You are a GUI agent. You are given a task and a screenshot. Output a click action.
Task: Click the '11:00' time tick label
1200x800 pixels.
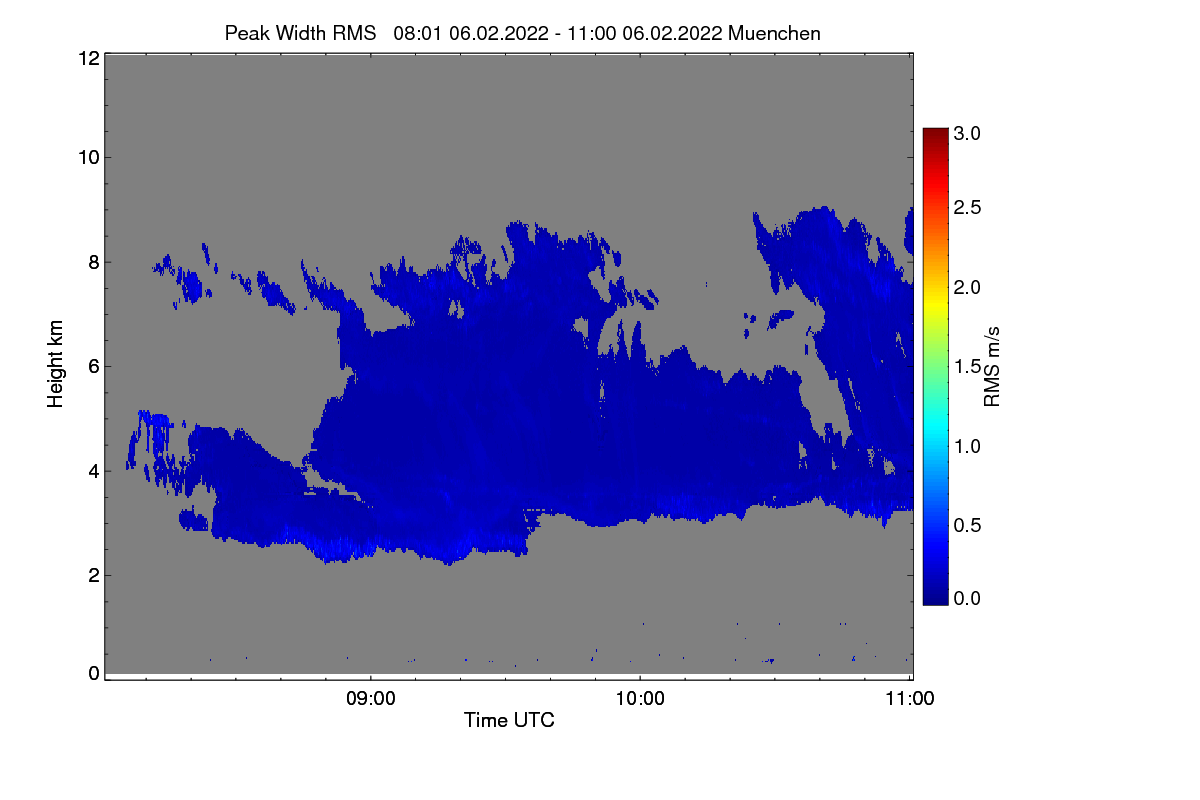coord(910,699)
